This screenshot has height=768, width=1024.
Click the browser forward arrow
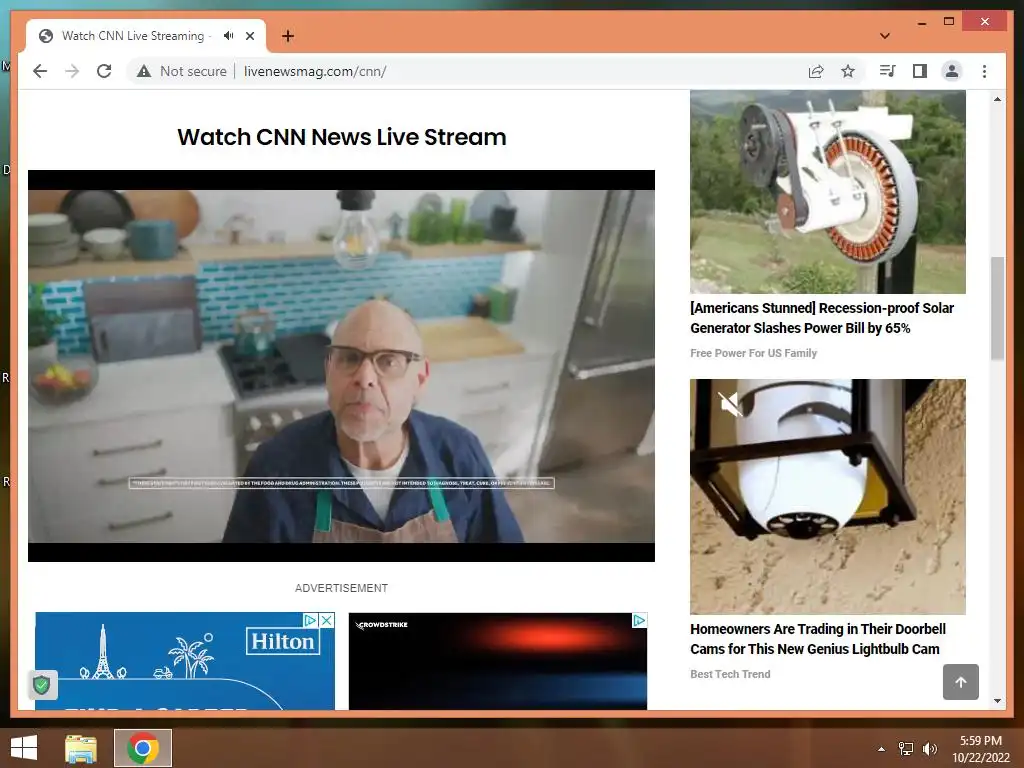point(72,71)
